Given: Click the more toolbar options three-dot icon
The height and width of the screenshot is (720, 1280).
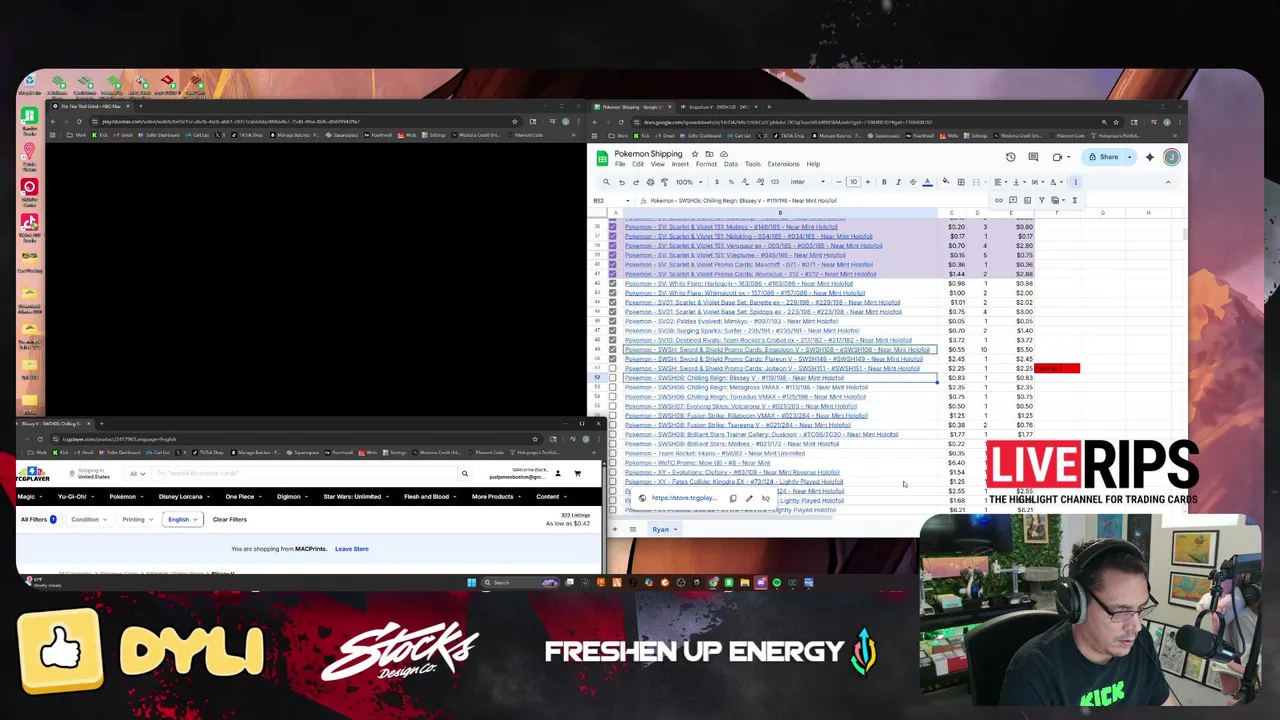Looking at the screenshot, I should click(1076, 182).
